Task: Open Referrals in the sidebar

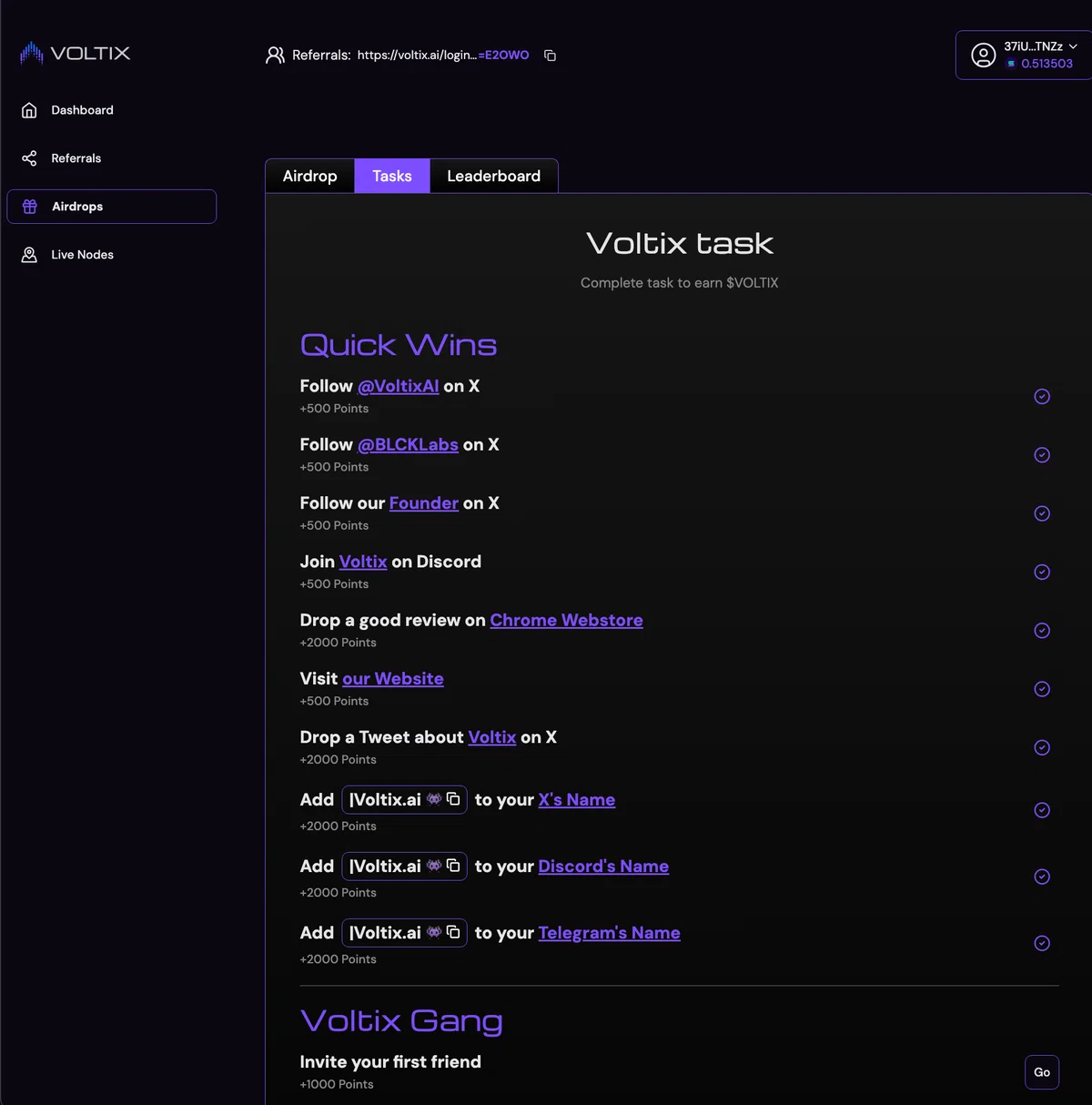Action: [112, 158]
